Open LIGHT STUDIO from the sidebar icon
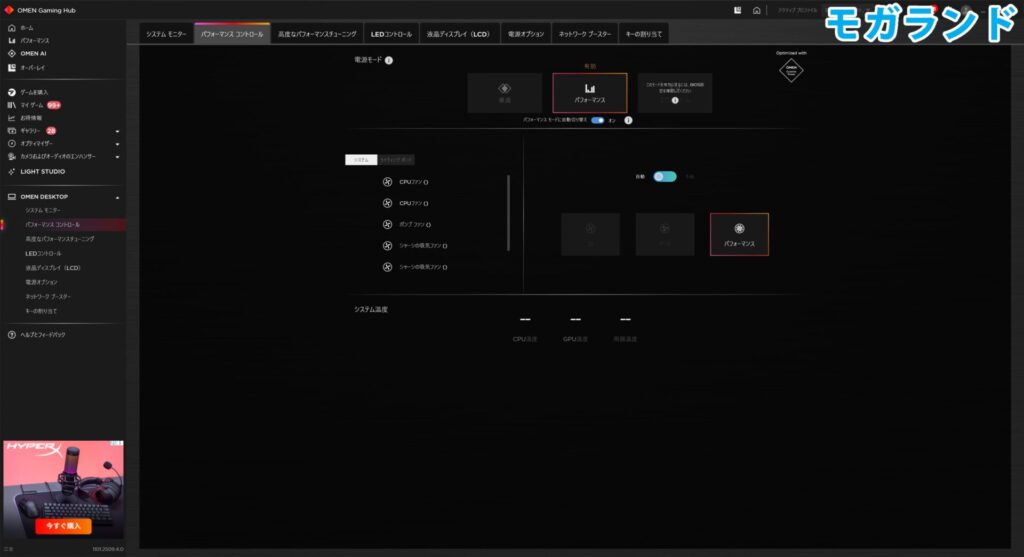The image size is (1024, 557). pos(11,171)
